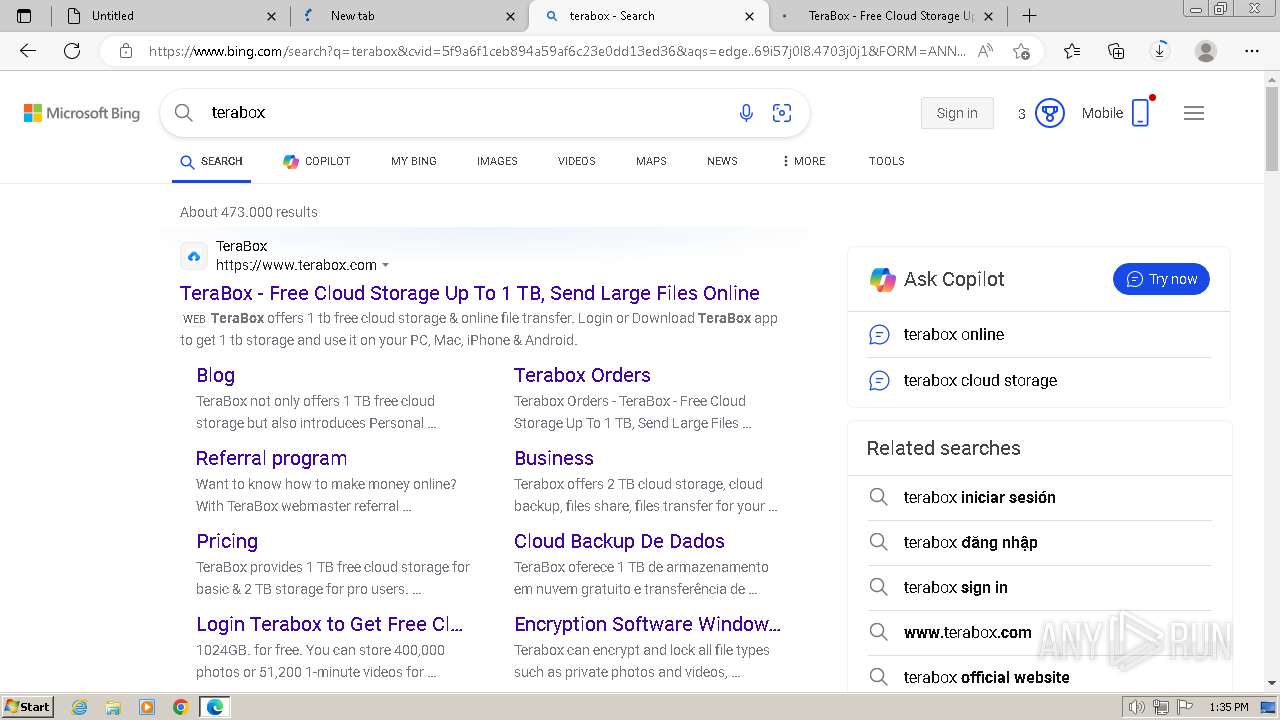This screenshot has width=1280, height=720.
Task: Click the search magnifier in Bing box
Action: pyautogui.click(x=184, y=113)
